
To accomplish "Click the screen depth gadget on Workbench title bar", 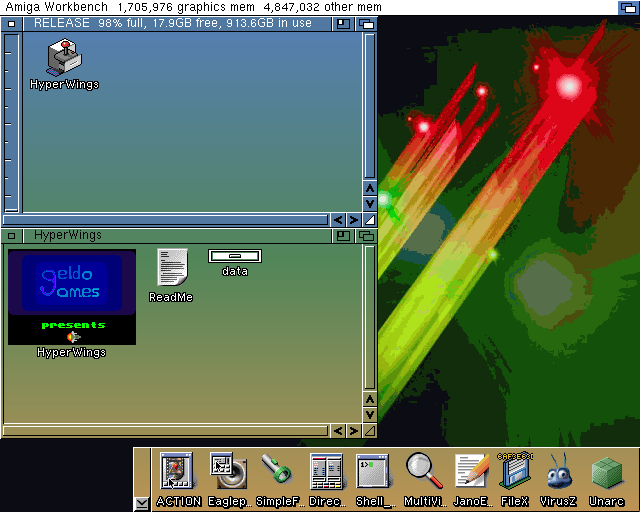I will tap(628, 7).
